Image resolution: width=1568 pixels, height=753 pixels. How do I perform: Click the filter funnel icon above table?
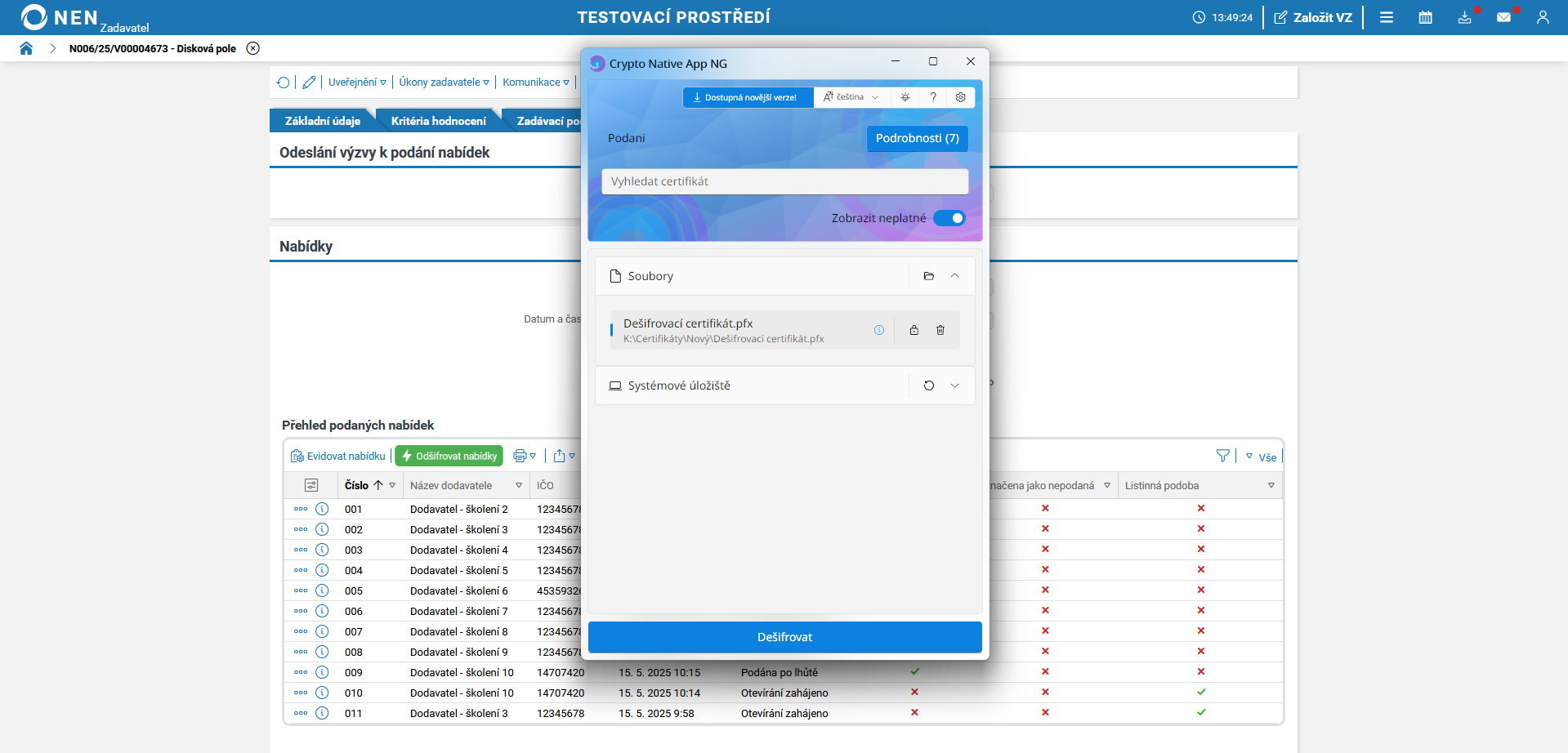(1223, 456)
